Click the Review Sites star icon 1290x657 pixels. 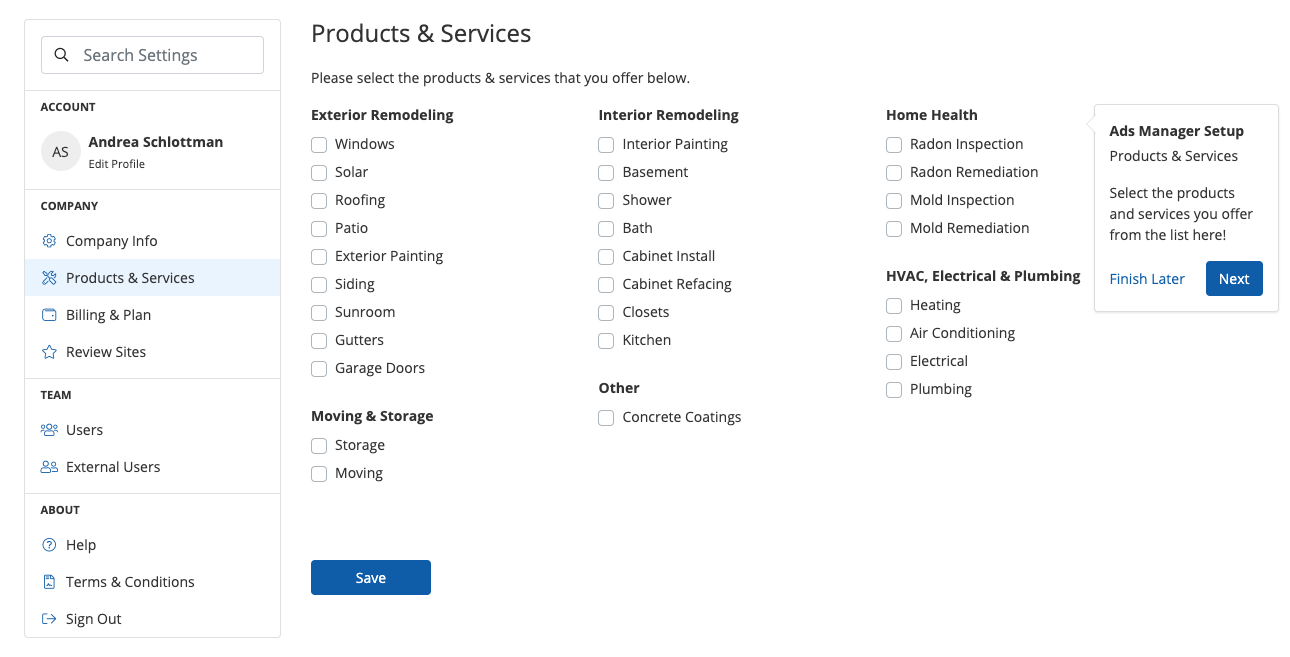coord(49,352)
